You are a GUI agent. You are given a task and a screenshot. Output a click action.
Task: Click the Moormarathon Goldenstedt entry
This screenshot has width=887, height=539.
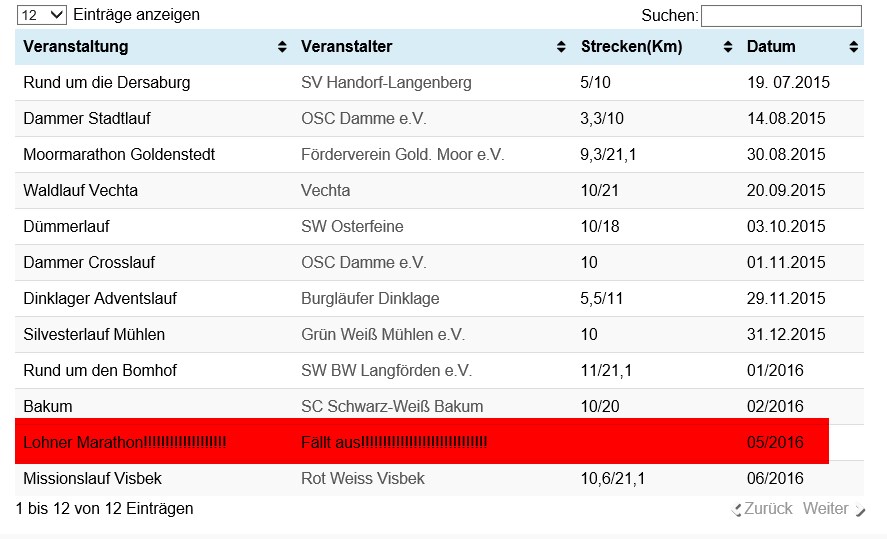click(x=119, y=154)
